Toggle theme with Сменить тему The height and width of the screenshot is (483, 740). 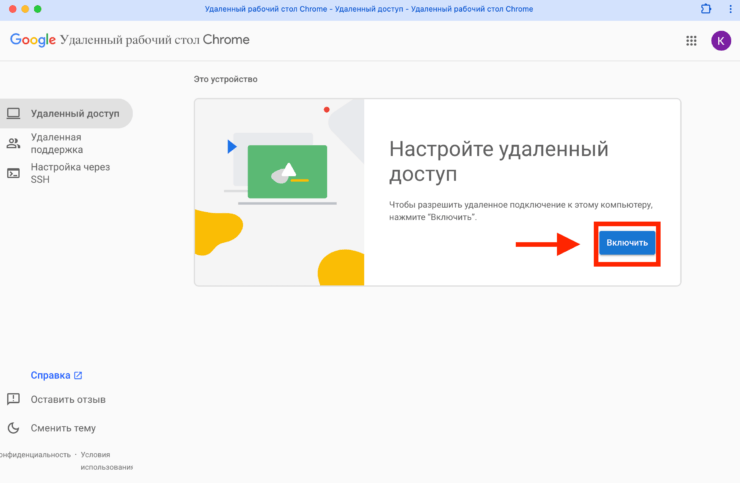63,428
